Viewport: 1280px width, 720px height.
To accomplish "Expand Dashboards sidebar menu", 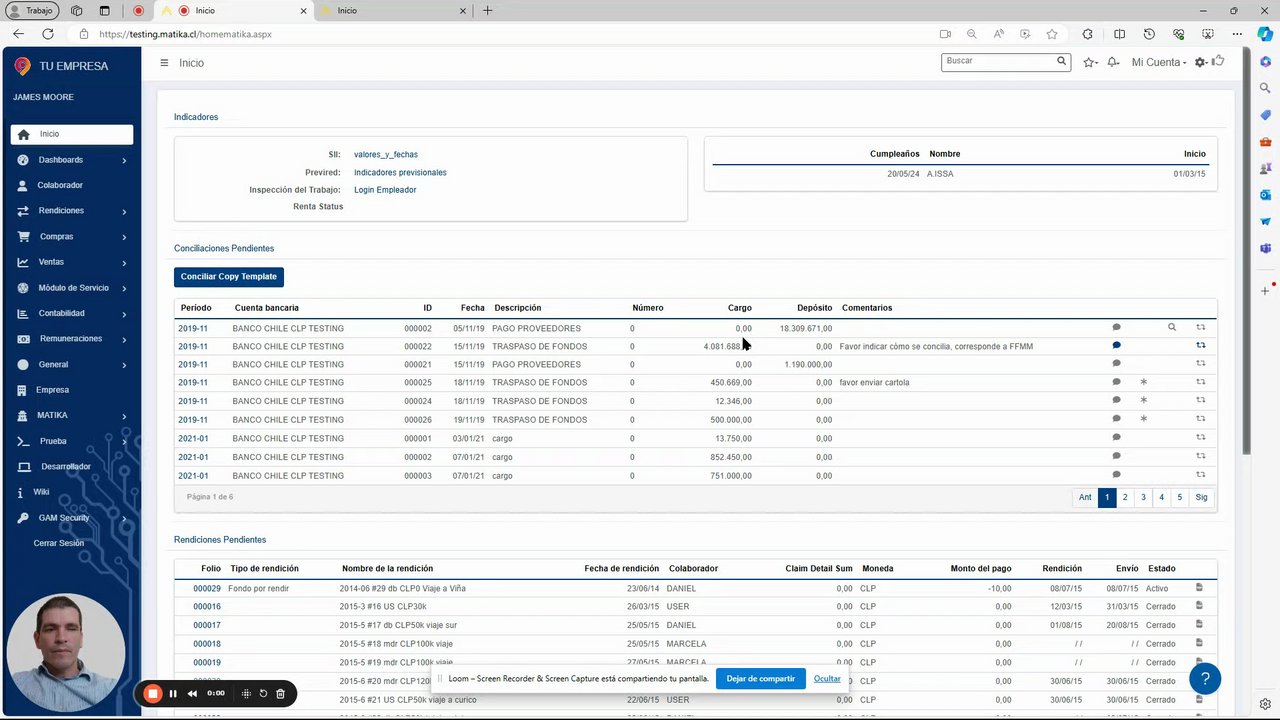I will click(72, 160).
